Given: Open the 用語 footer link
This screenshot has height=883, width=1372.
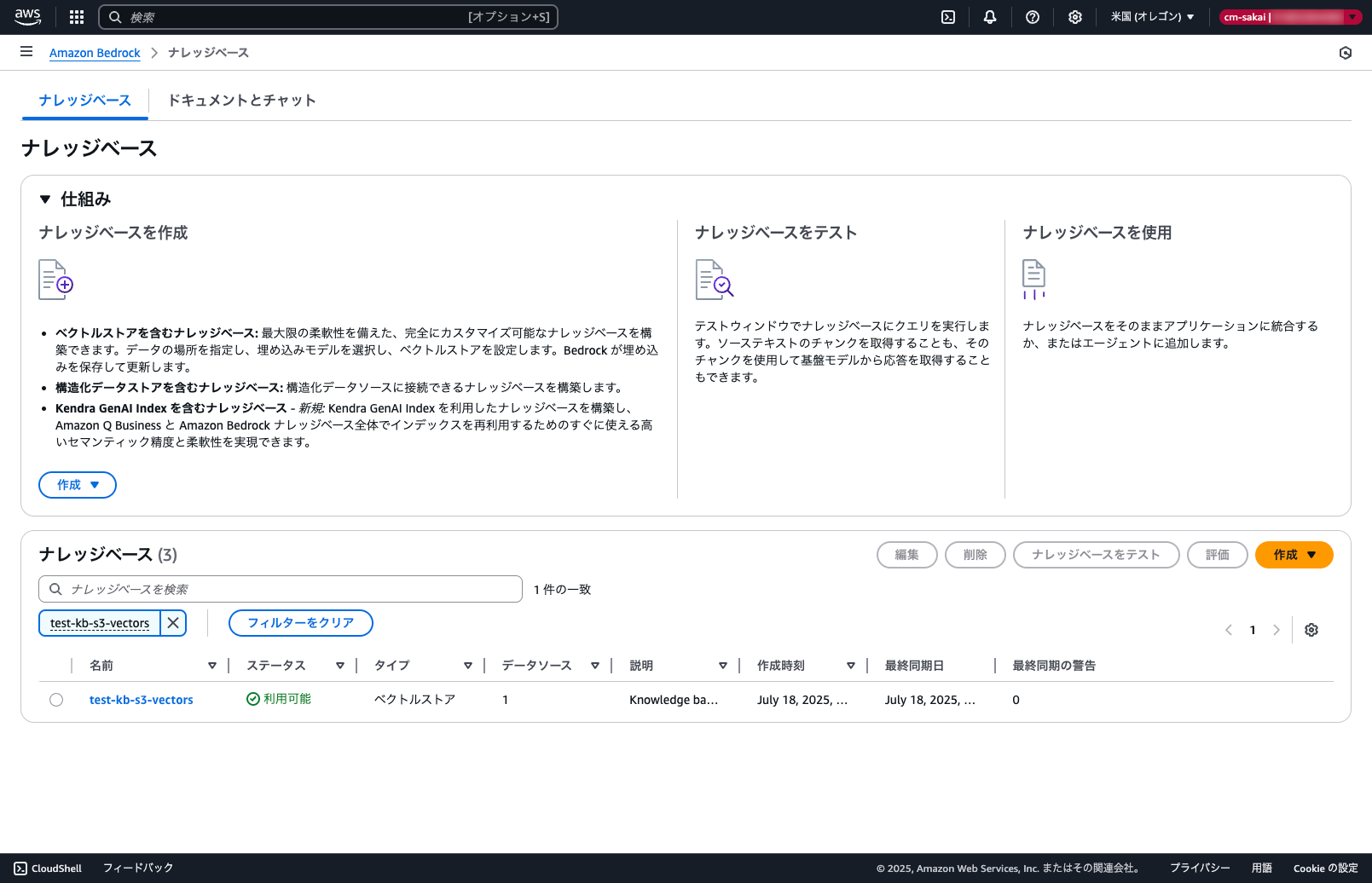Looking at the screenshot, I should click(x=1262, y=868).
